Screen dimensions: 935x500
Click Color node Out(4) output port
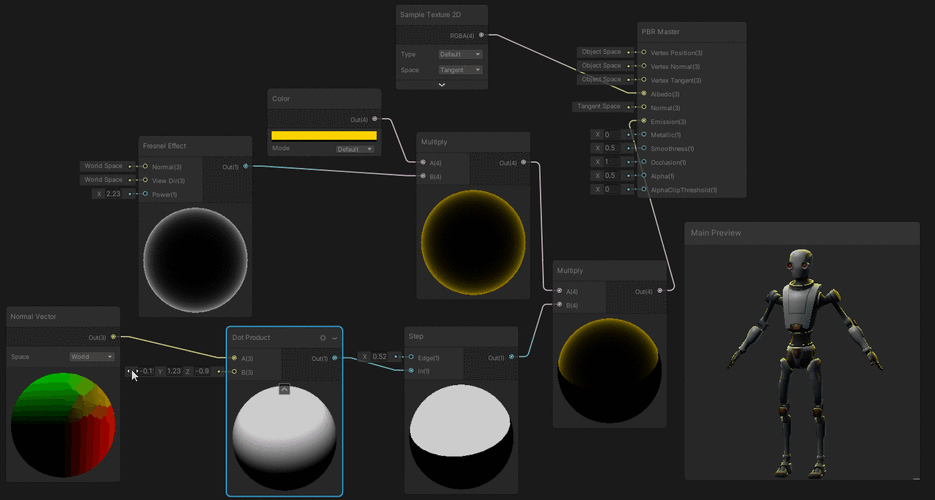point(375,120)
